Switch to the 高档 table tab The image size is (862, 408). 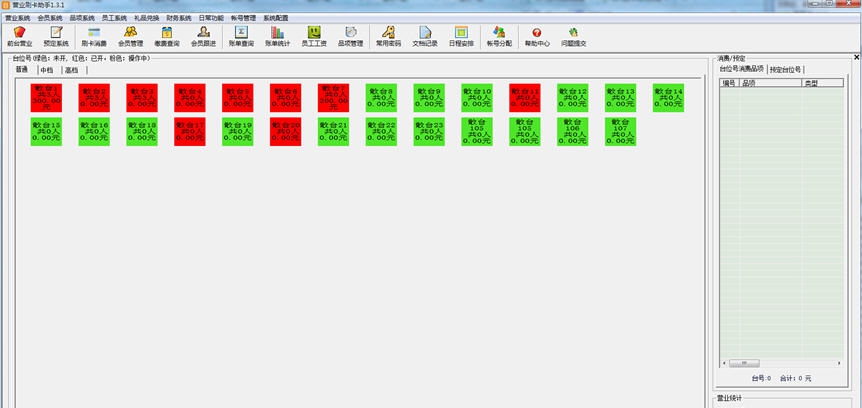72,70
